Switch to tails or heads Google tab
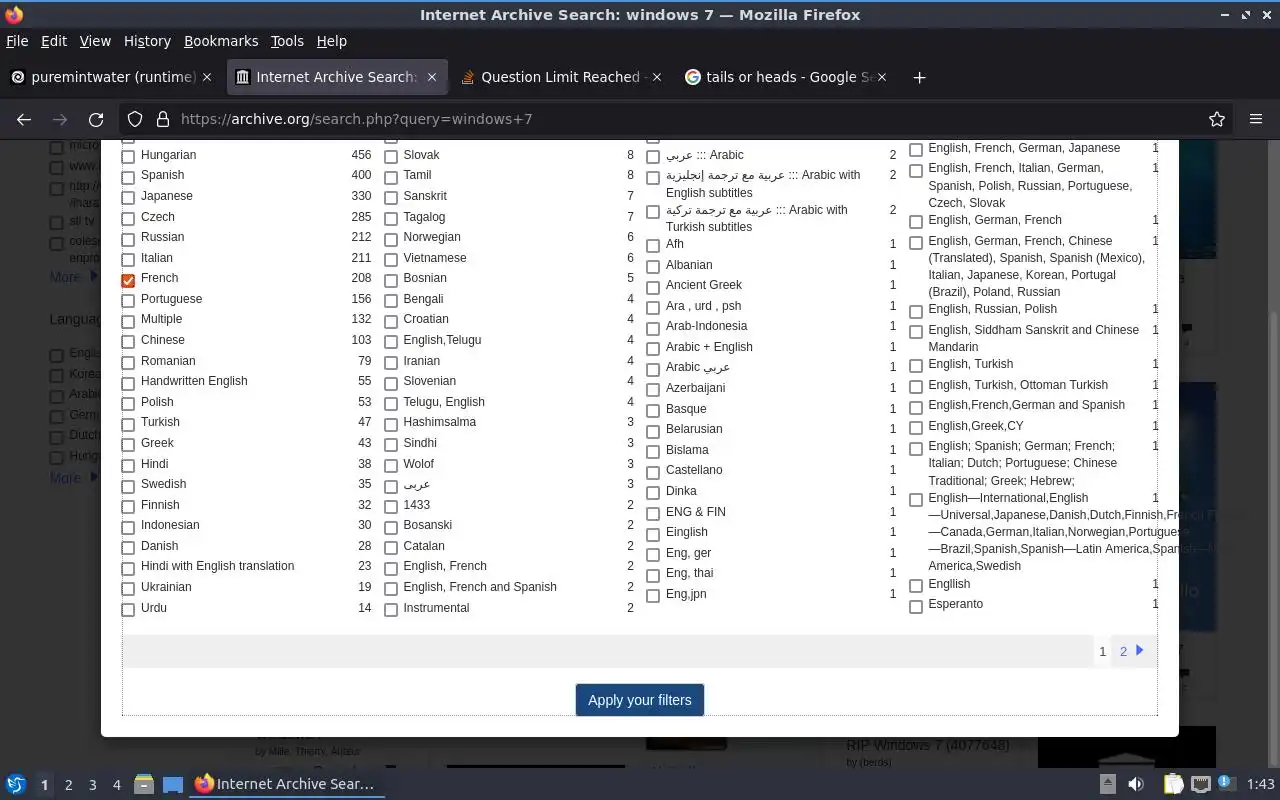Viewport: 1280px width, 800px height. tap(785, 77)
